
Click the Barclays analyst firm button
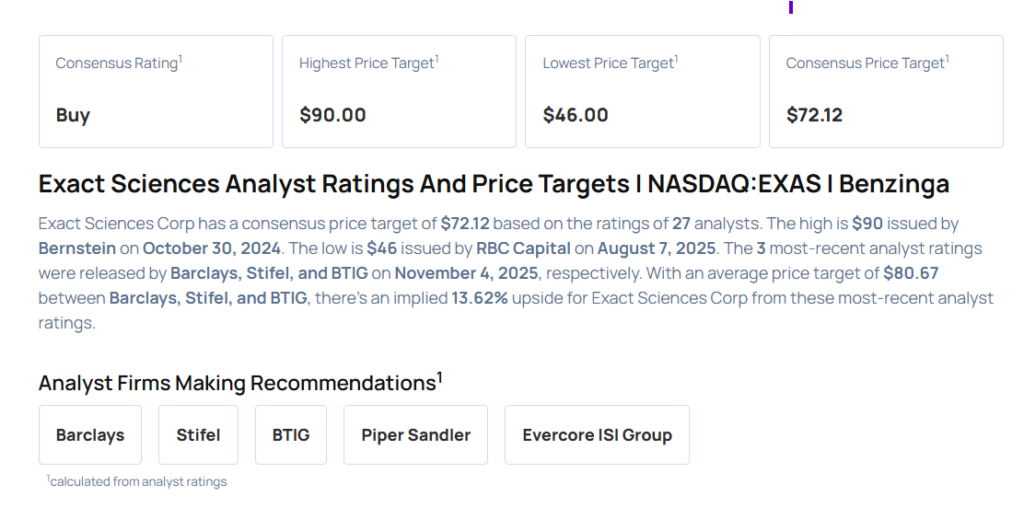tap(90, 435)
